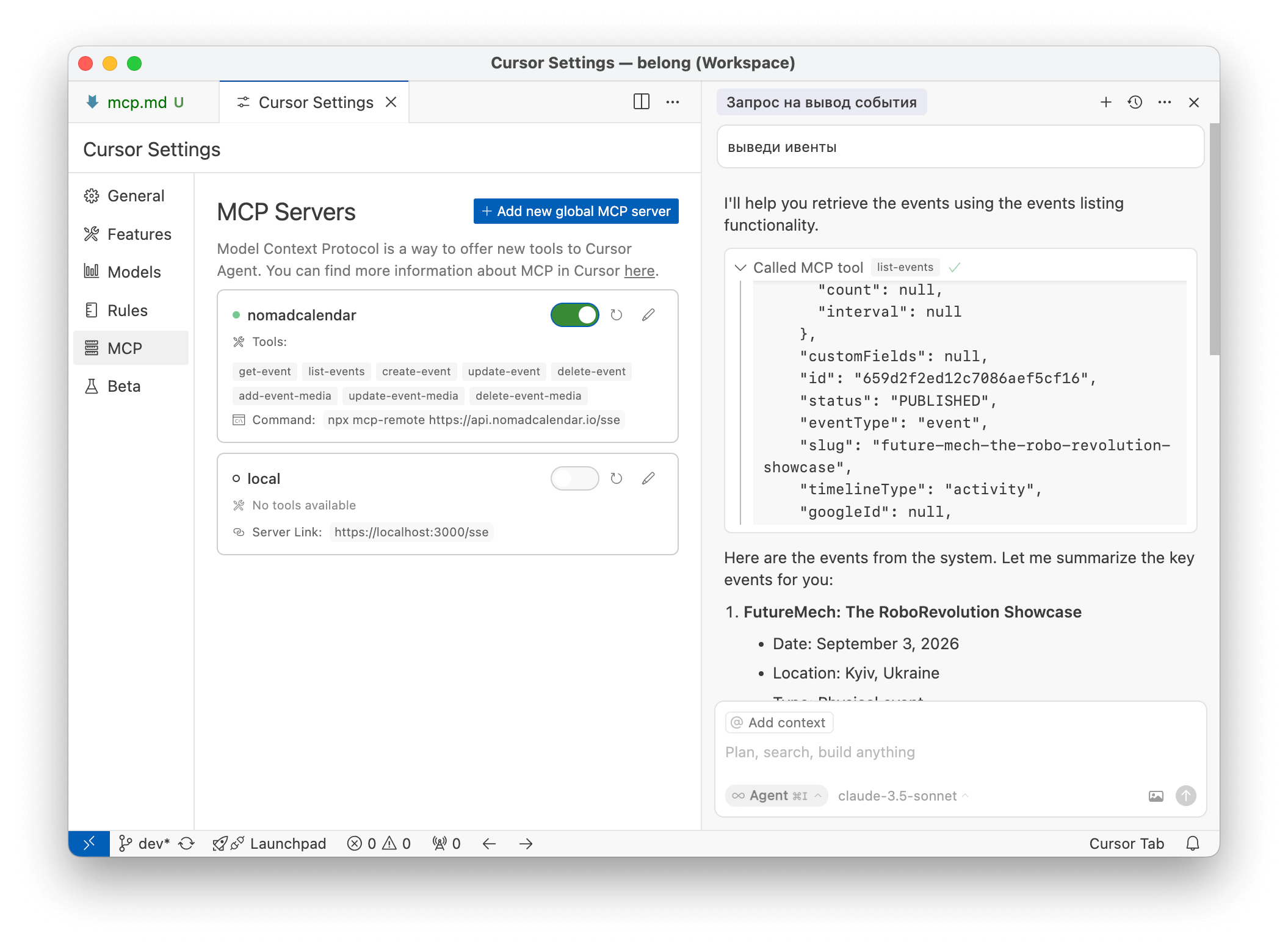1288x947 pixels.
Task: Start a new chat with plus icon
Action: (1105, 102)
